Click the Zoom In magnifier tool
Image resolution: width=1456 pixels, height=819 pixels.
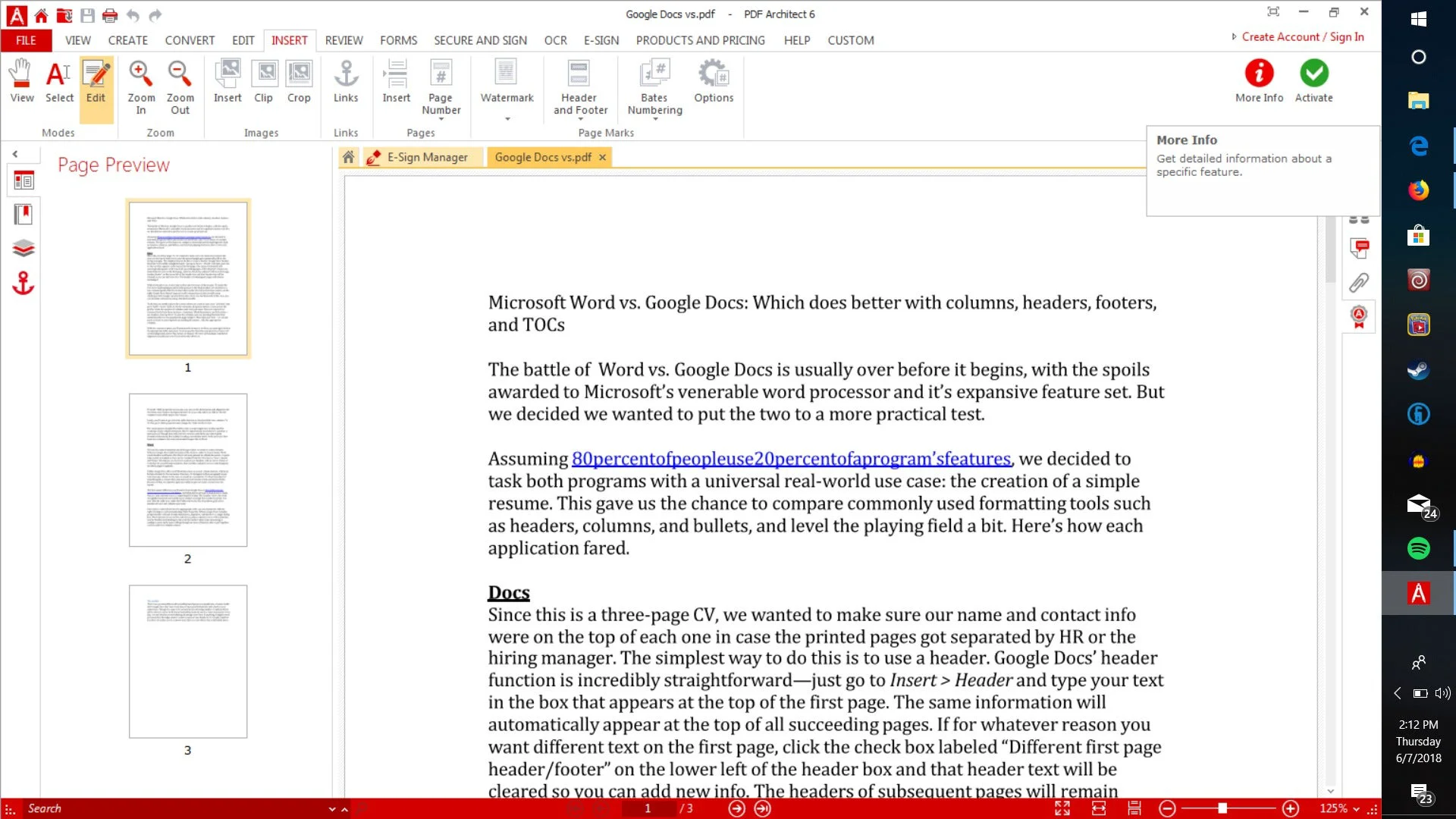click(x=140, y=82)
